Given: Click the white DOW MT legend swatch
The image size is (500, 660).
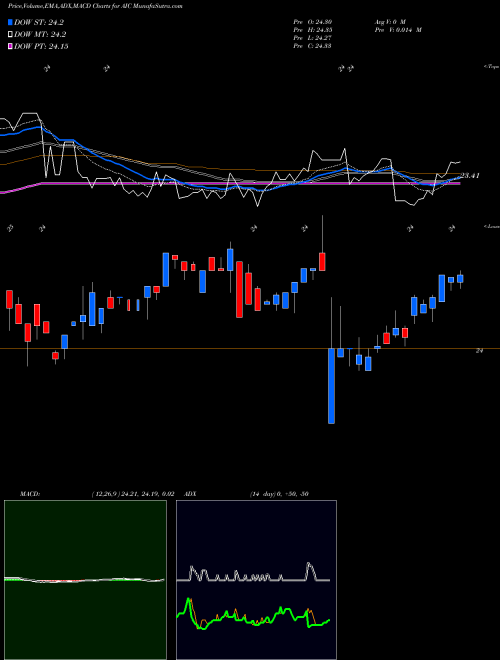Looking at the screenshot, I should [x=10, y=35].
